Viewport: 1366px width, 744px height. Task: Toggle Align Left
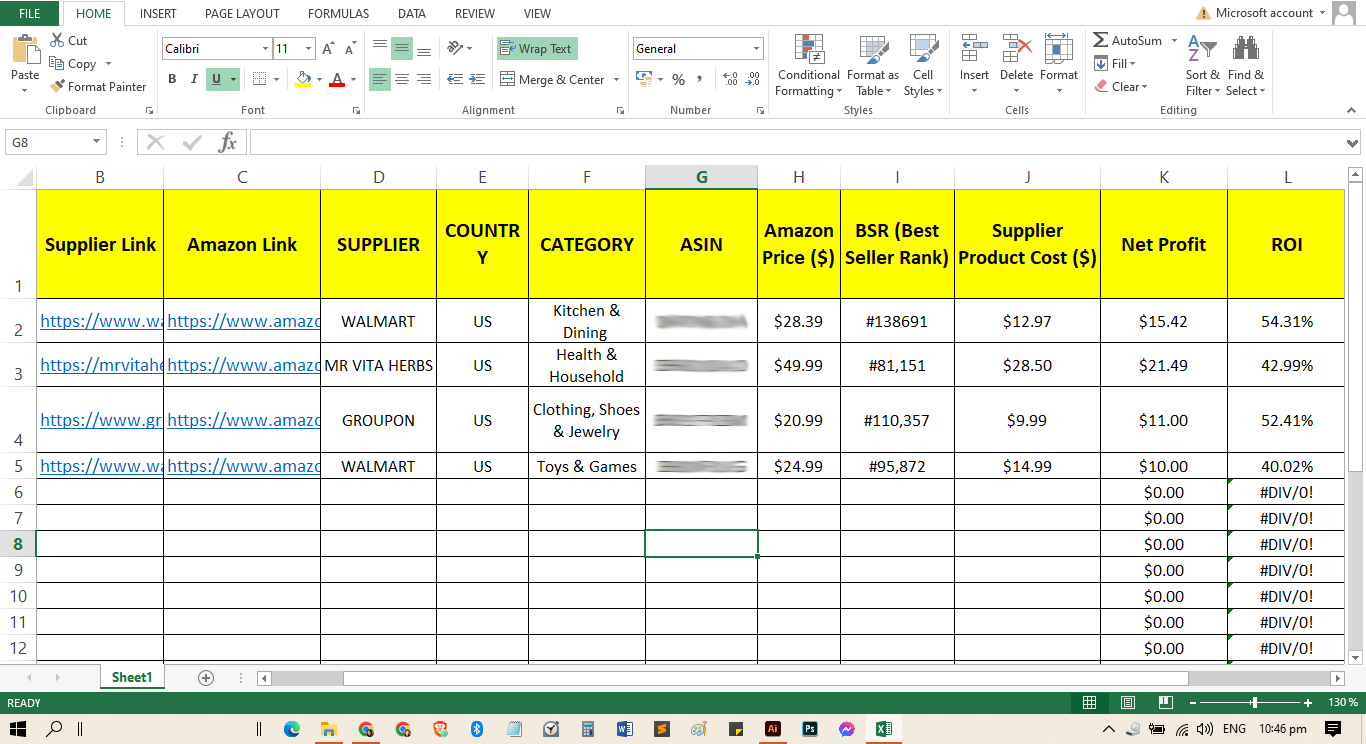point(380,79)
